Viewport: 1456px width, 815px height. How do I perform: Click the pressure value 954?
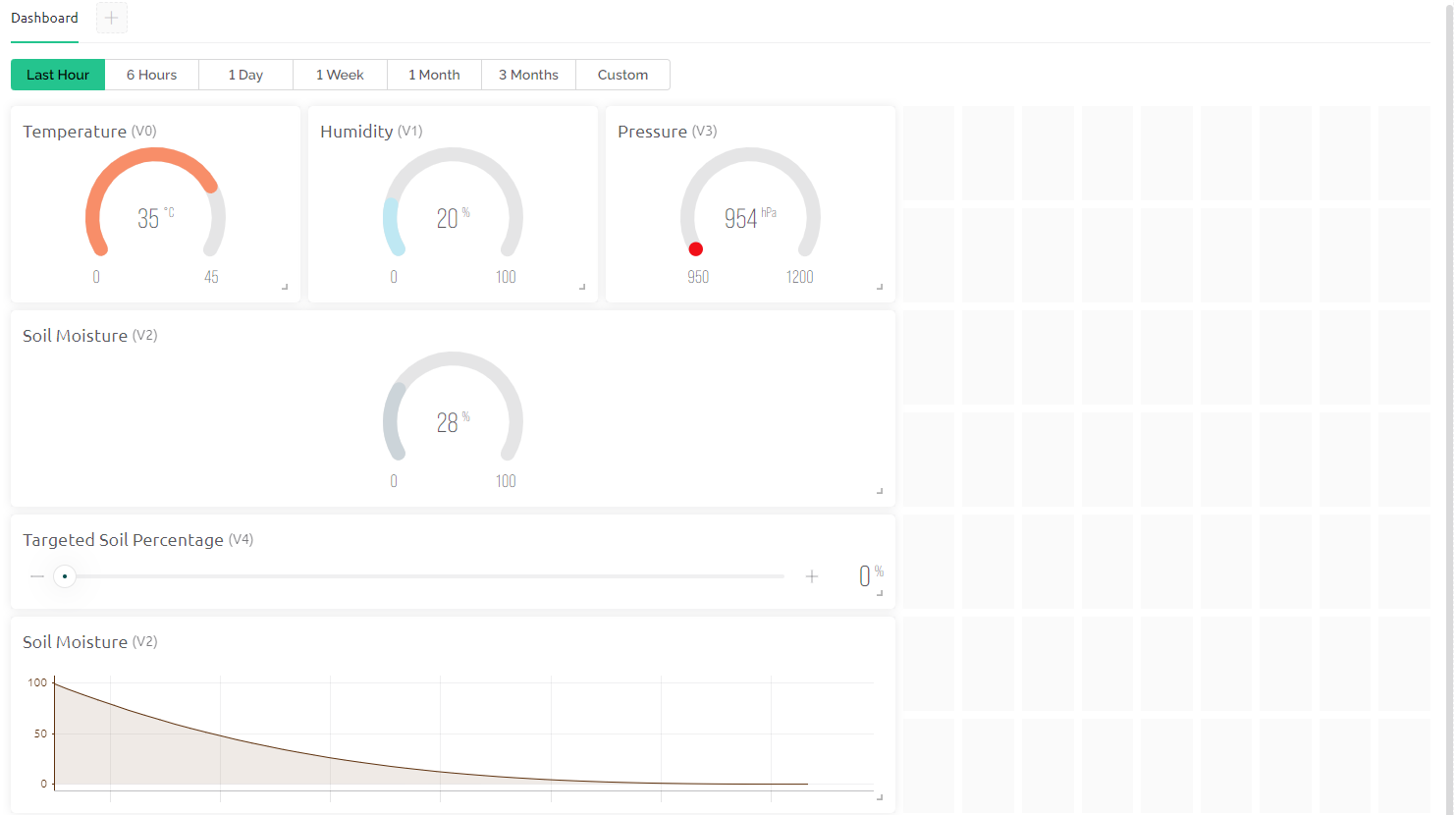pyautogui.click(x=741, y=219)
